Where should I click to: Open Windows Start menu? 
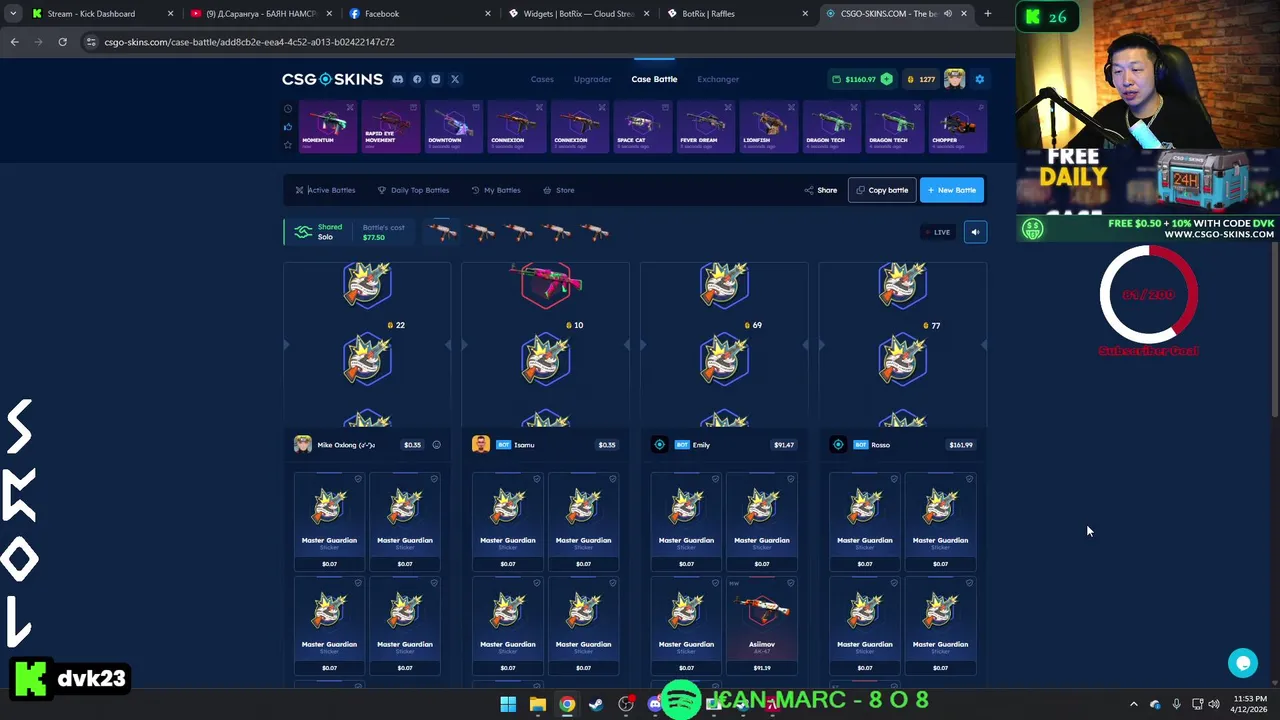pyautogui.click(x=508, y=704)
